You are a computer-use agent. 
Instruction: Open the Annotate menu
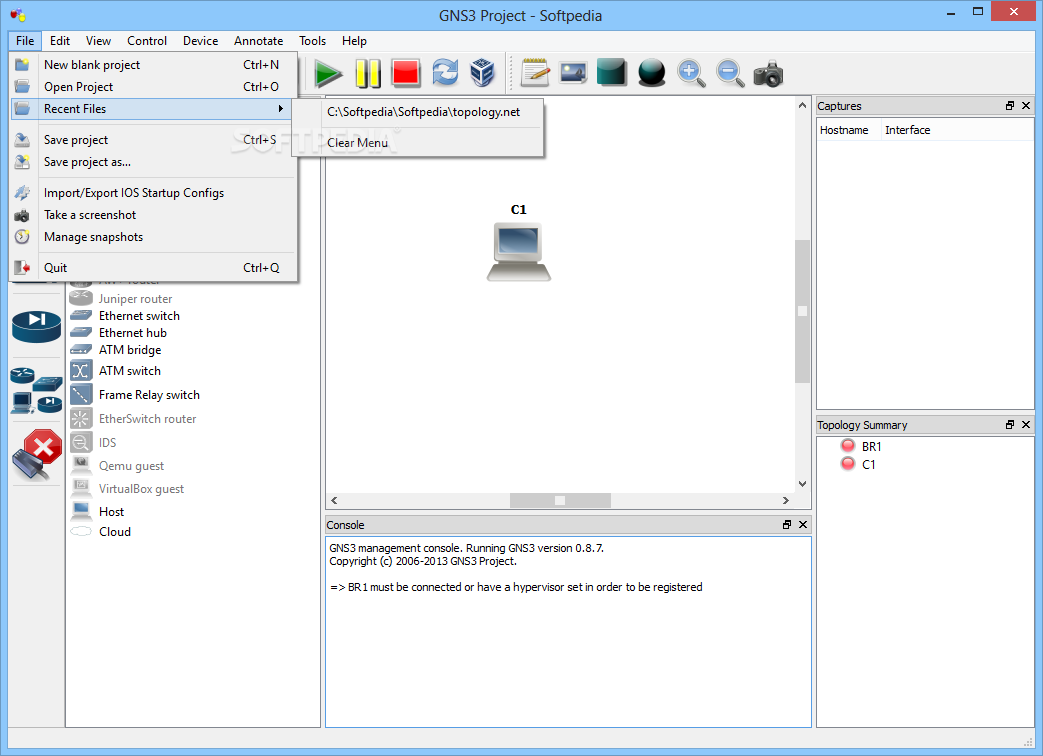259,41
